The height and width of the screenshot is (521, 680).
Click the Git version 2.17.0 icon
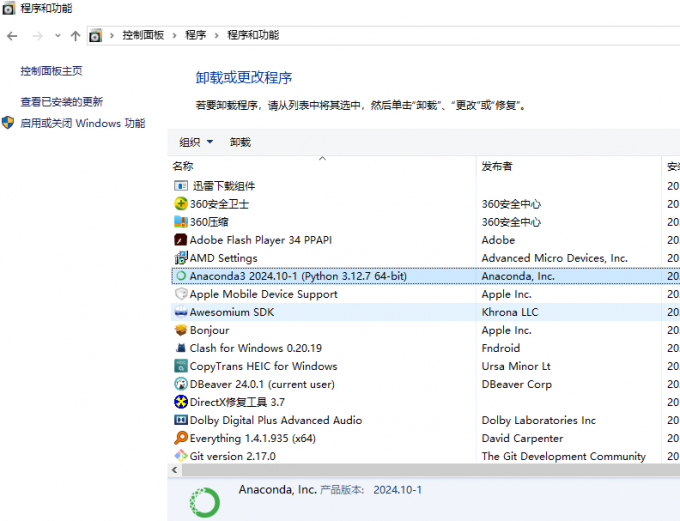[181, 455]
